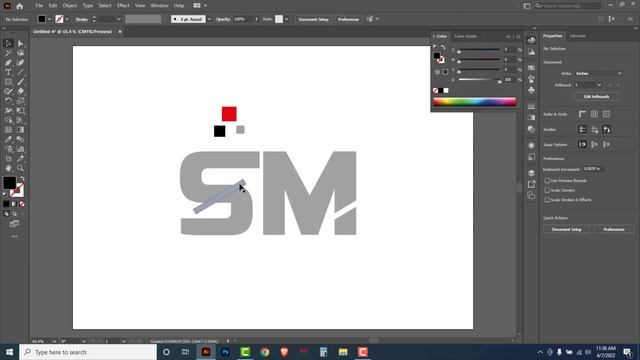Click the Swap Fill and Stroke arrow

click(x=22, y=178)
